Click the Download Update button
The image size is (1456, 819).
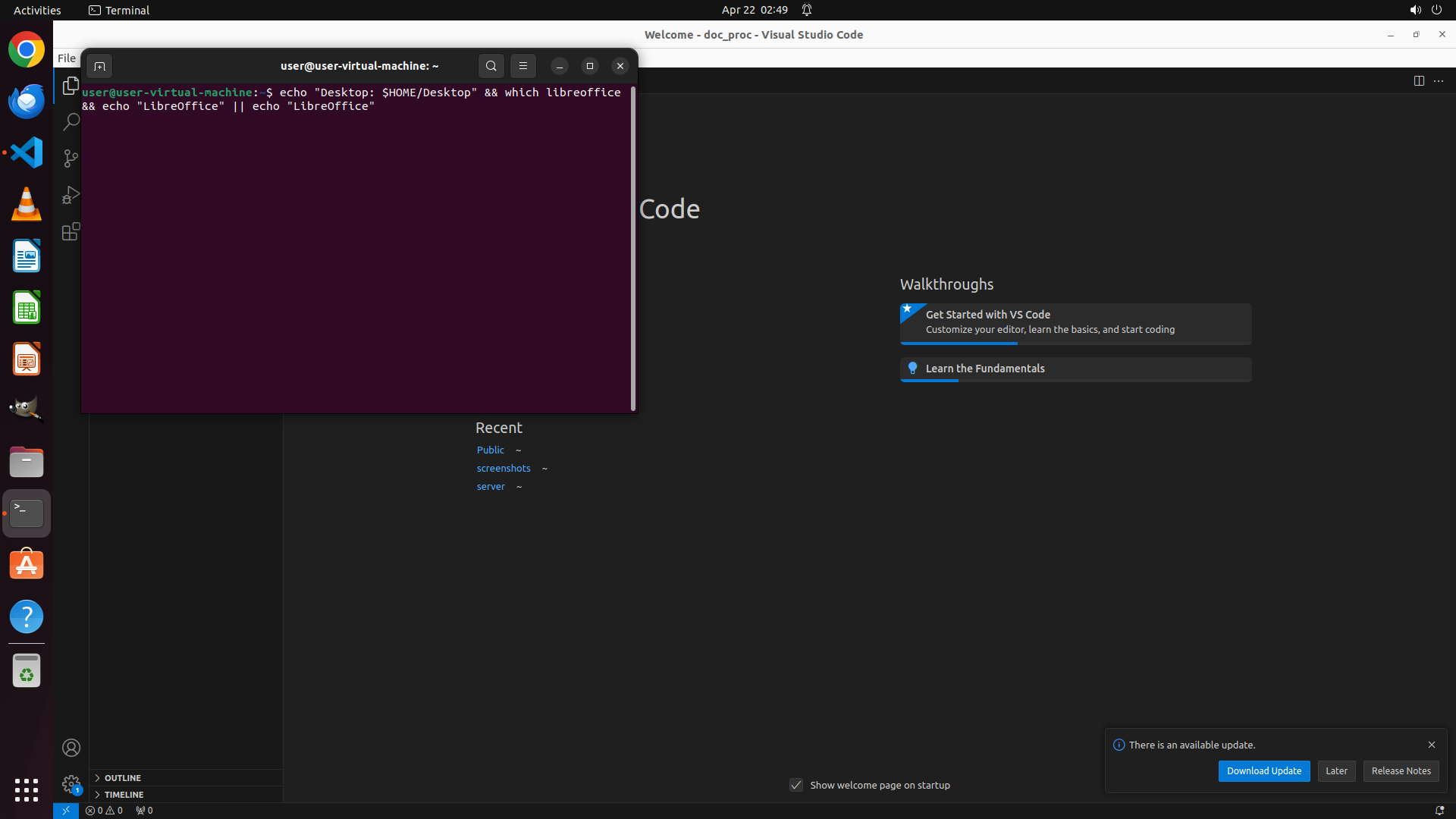coord(1263,771)
